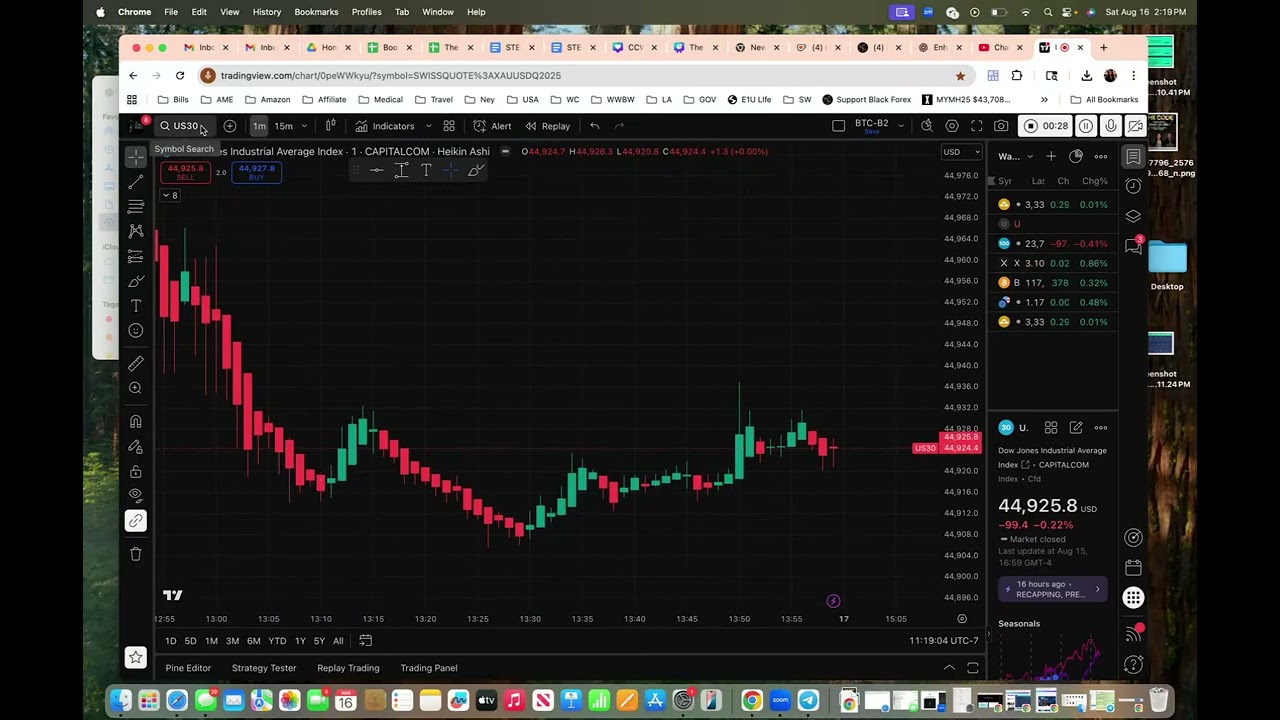Click the 44,927.8 BUY button
This screenshot has height=720, width=1280.
click(257, 172)
